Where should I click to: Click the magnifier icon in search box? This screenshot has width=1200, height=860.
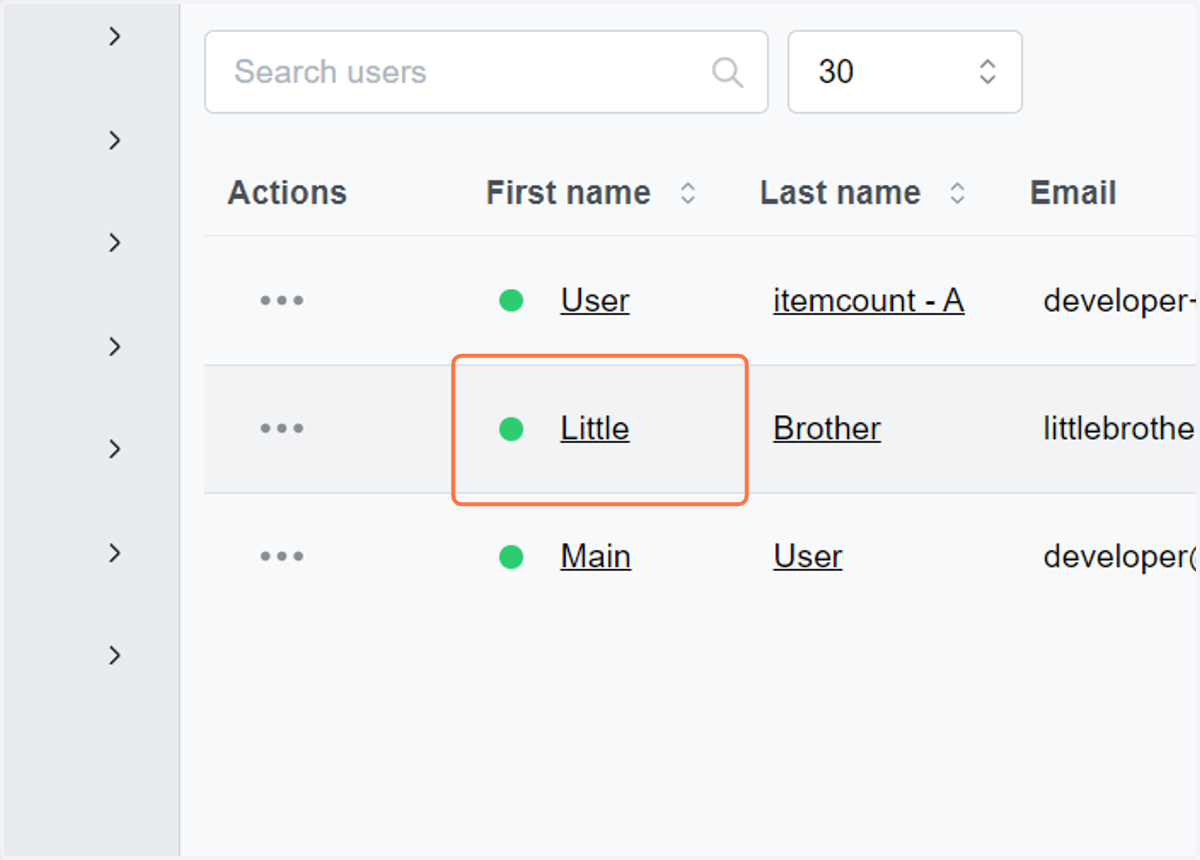[x=727, y=72]
